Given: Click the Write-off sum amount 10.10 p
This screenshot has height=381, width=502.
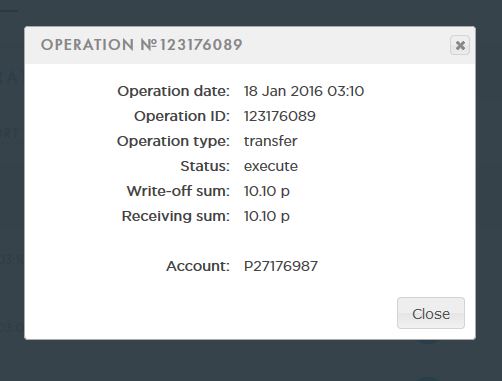Looking at the screenshot, I should (266, 191).
